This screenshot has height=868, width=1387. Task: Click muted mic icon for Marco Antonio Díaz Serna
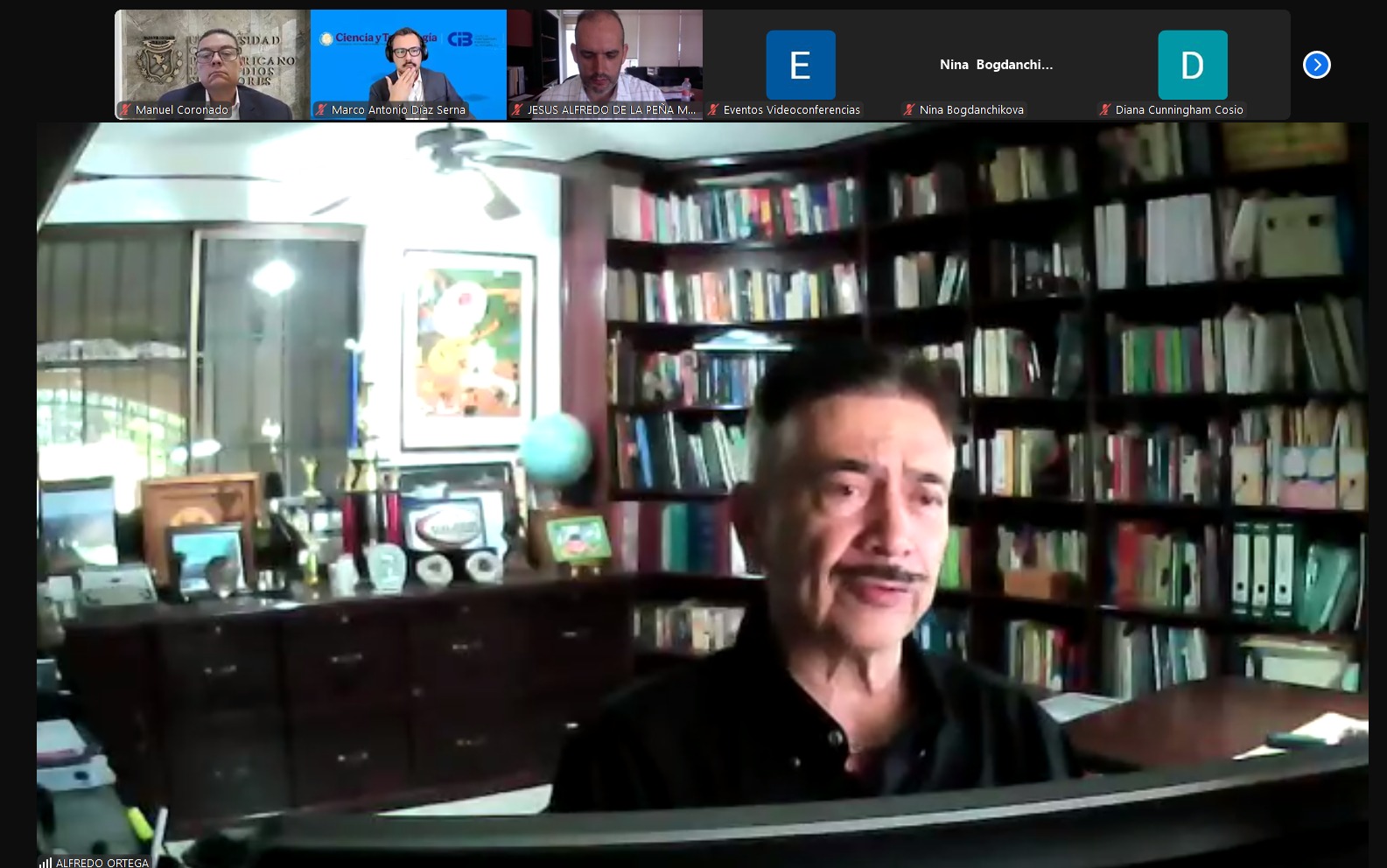pyautogui.click(x=321, y=110)
